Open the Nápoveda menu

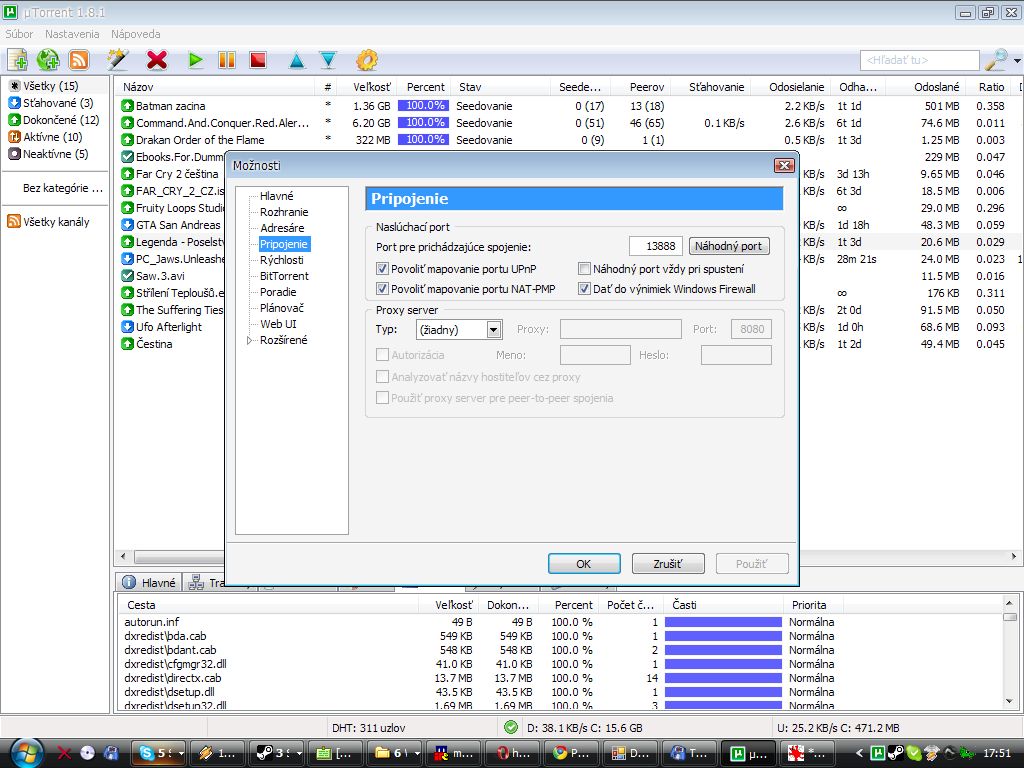[x=135, y=34]
